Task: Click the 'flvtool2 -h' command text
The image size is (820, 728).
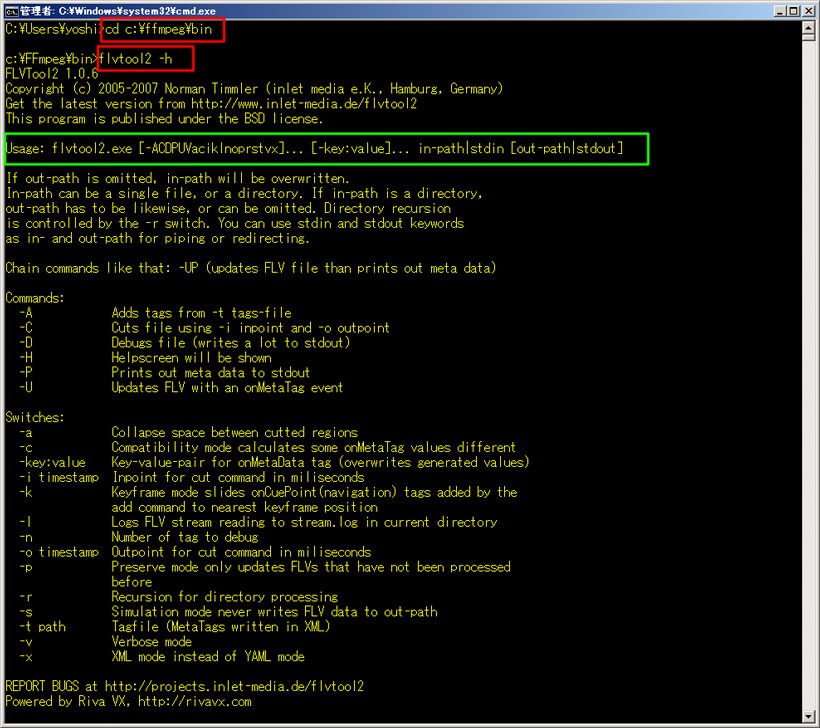Action: (135, 59)
